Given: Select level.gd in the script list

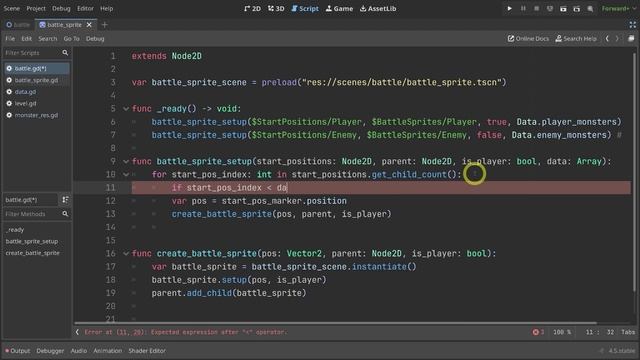Looking at the screenshot, I should pyautogui.click(x=37, y=104).
